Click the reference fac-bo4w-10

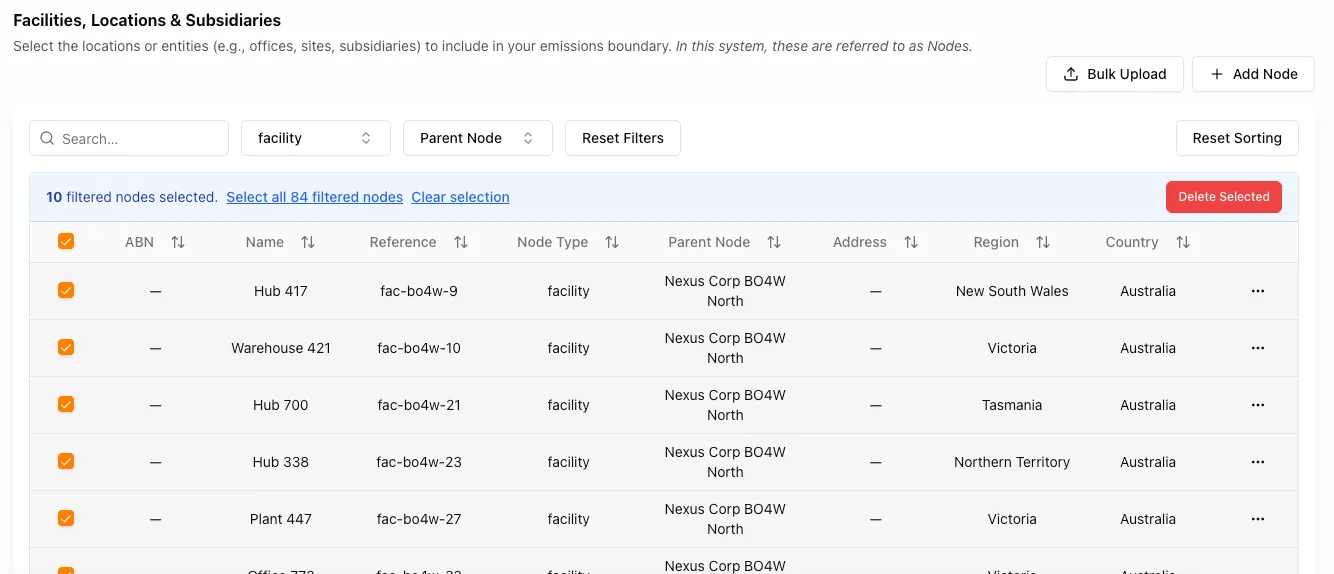tap(419, 348)
